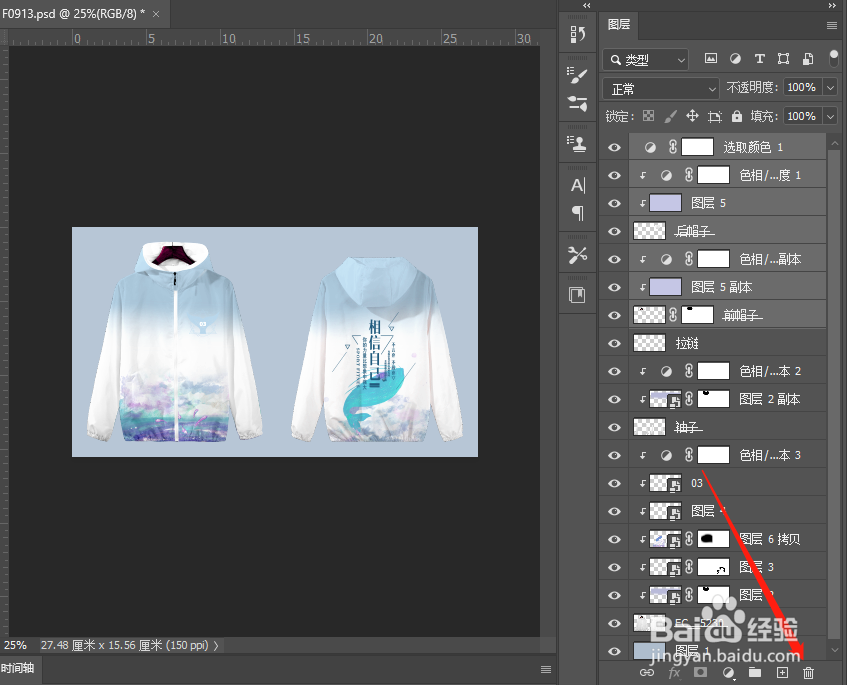Collapse the icon dock with double arrows
Image resolution: width=847 pixels, height=685 pixels.
coord(586,5)
